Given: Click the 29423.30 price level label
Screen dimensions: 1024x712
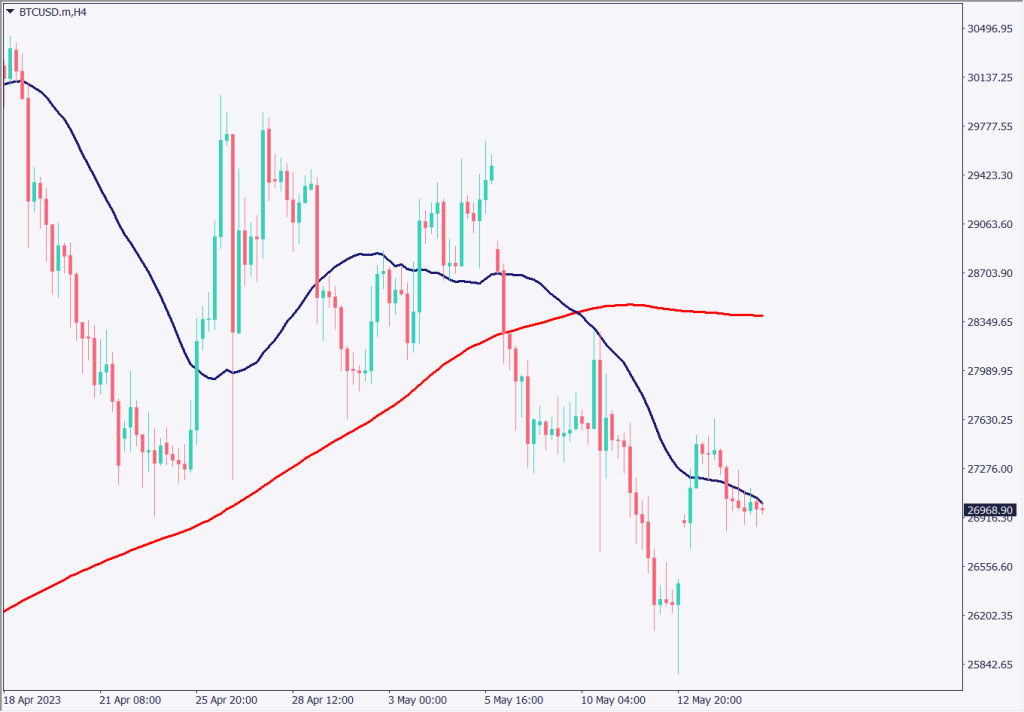Looking at the screenshot, I should coord(990,176).
